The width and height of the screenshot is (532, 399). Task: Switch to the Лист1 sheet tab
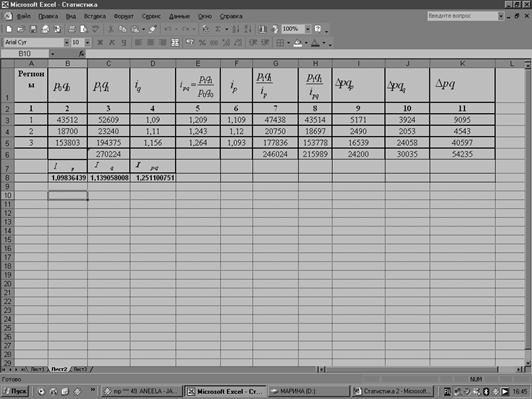[x=37, y=369]
